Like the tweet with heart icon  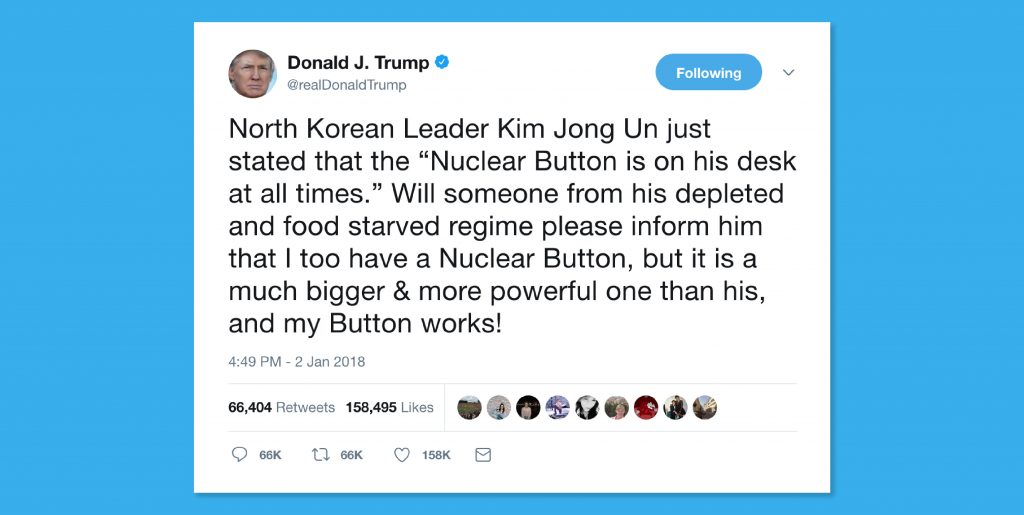click(x=402, y=455)
